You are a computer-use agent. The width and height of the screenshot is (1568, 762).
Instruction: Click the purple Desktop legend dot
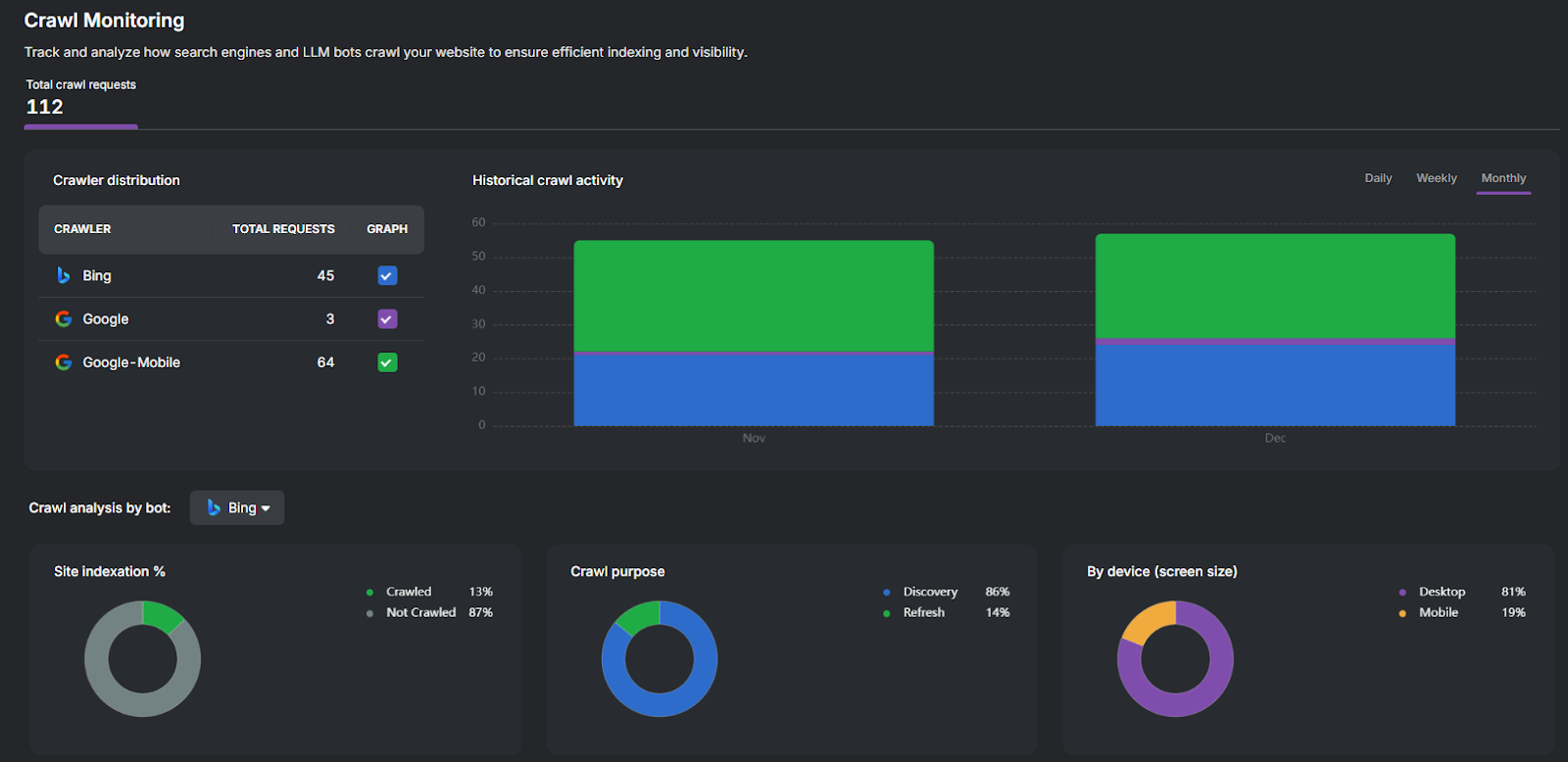[1402, 593]
